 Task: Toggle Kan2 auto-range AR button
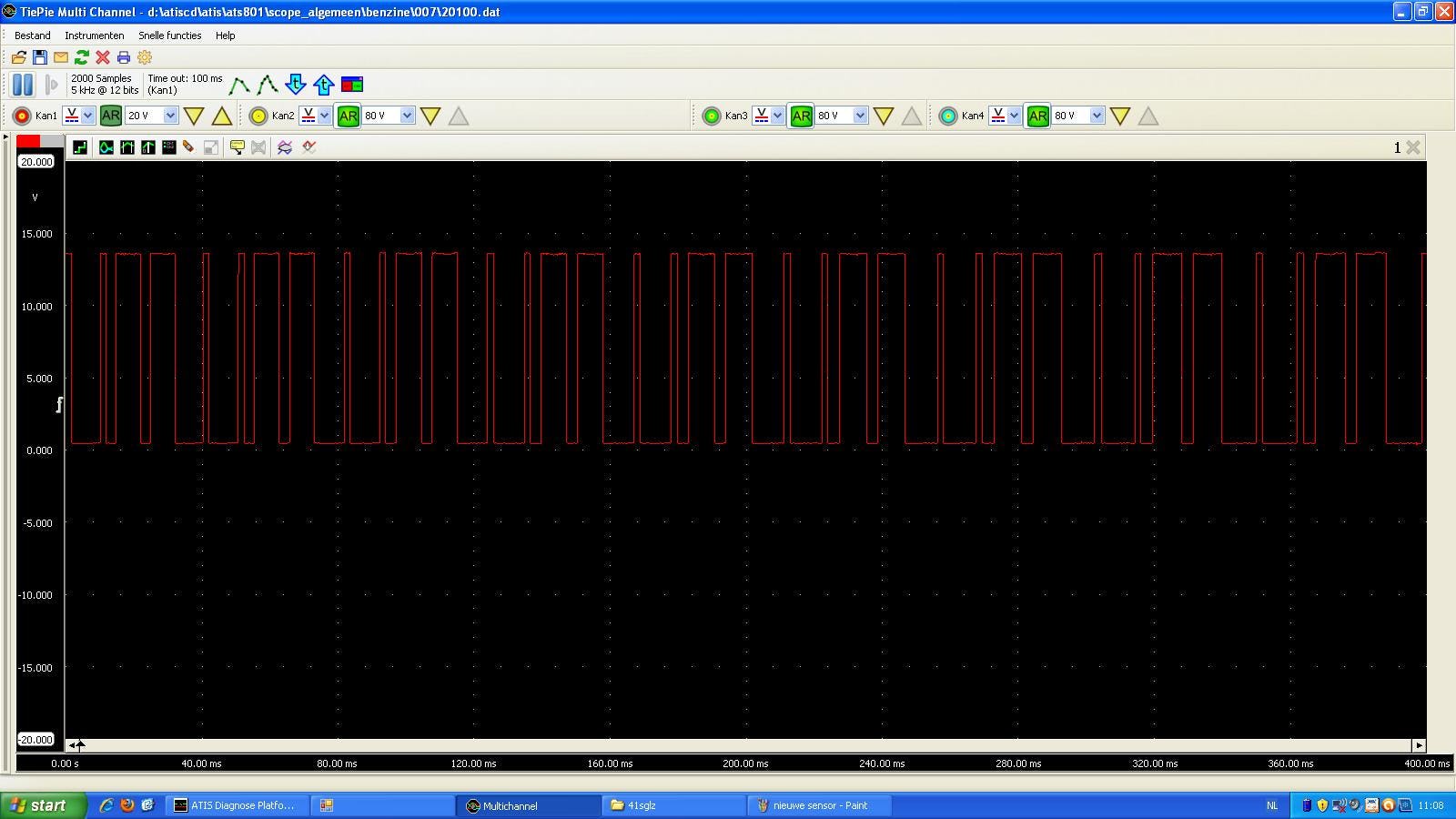click(348, 116)
